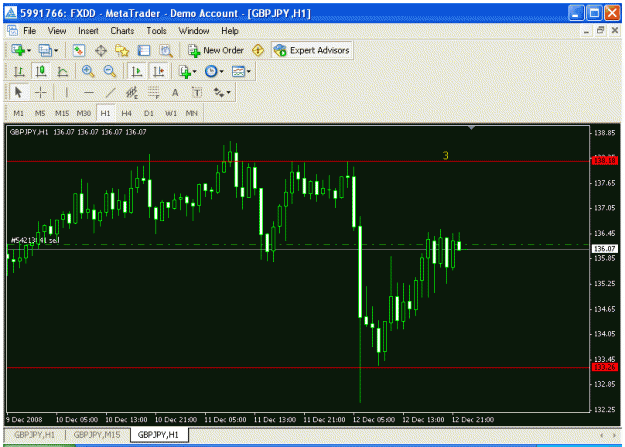
Task: Switch to H4 timeframe
Action: pos(127,113)
